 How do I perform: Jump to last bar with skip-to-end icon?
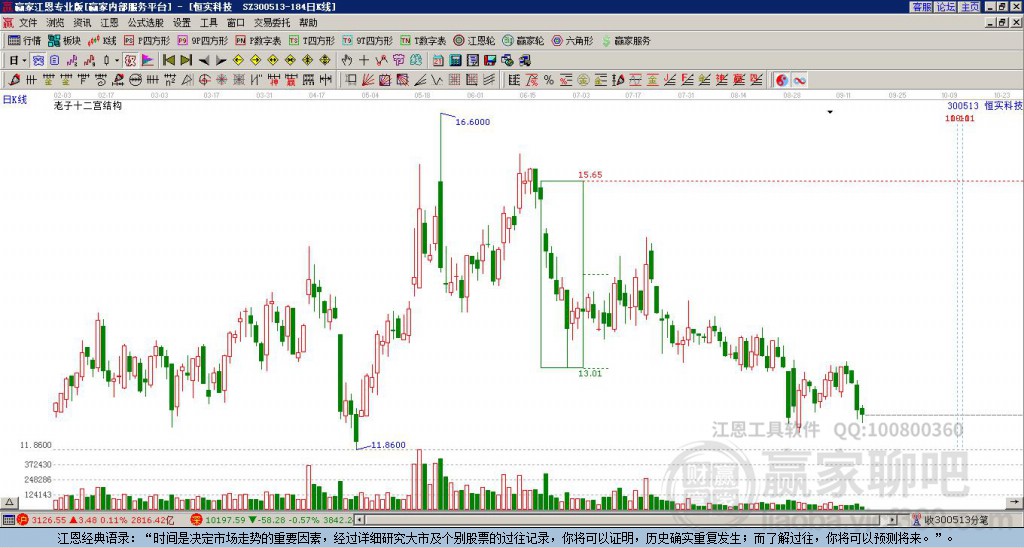tap(186, 60)
